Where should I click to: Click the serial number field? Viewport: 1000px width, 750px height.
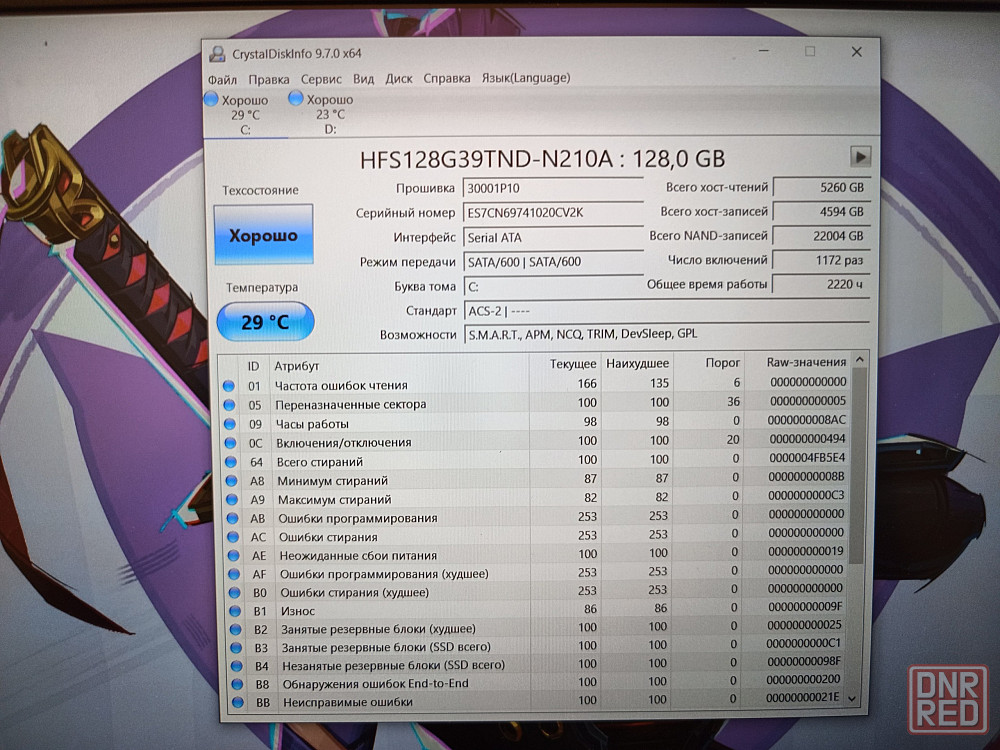click(x=553, y=213)
